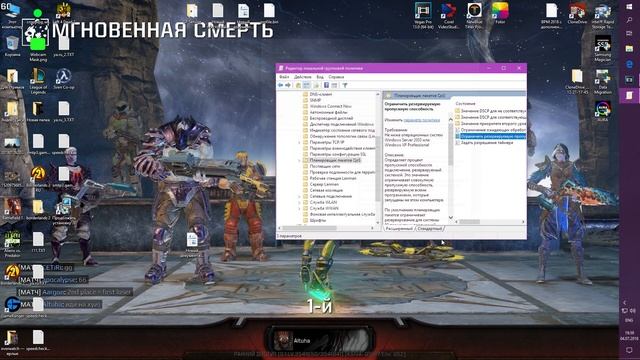
Task: Select Автономные файлы folder in tree
Action: tap(328, 112)
